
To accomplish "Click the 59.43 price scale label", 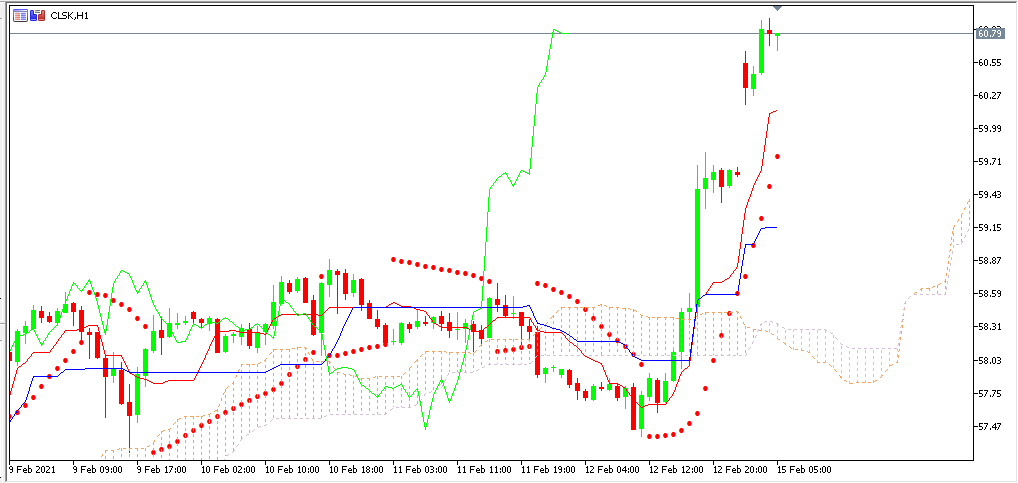I will point(989,195).
